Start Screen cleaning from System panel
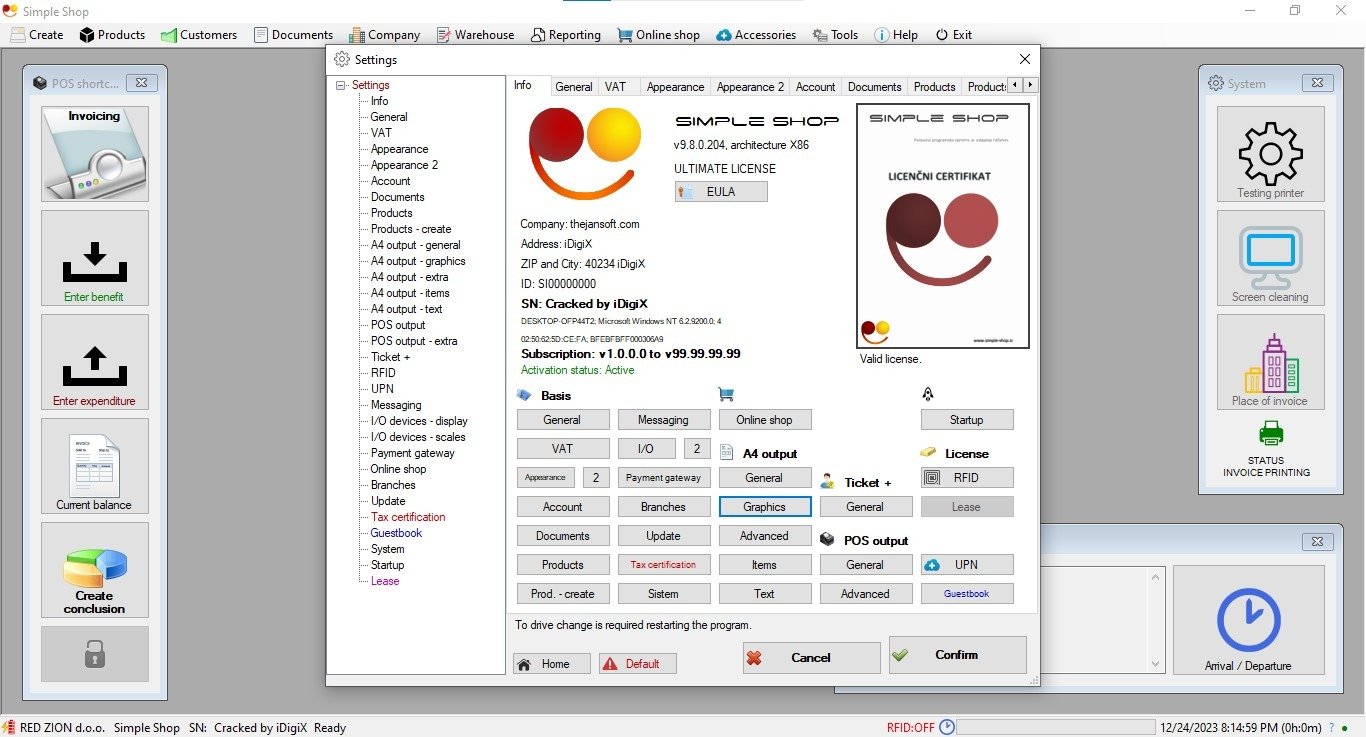 point(1270,258)
